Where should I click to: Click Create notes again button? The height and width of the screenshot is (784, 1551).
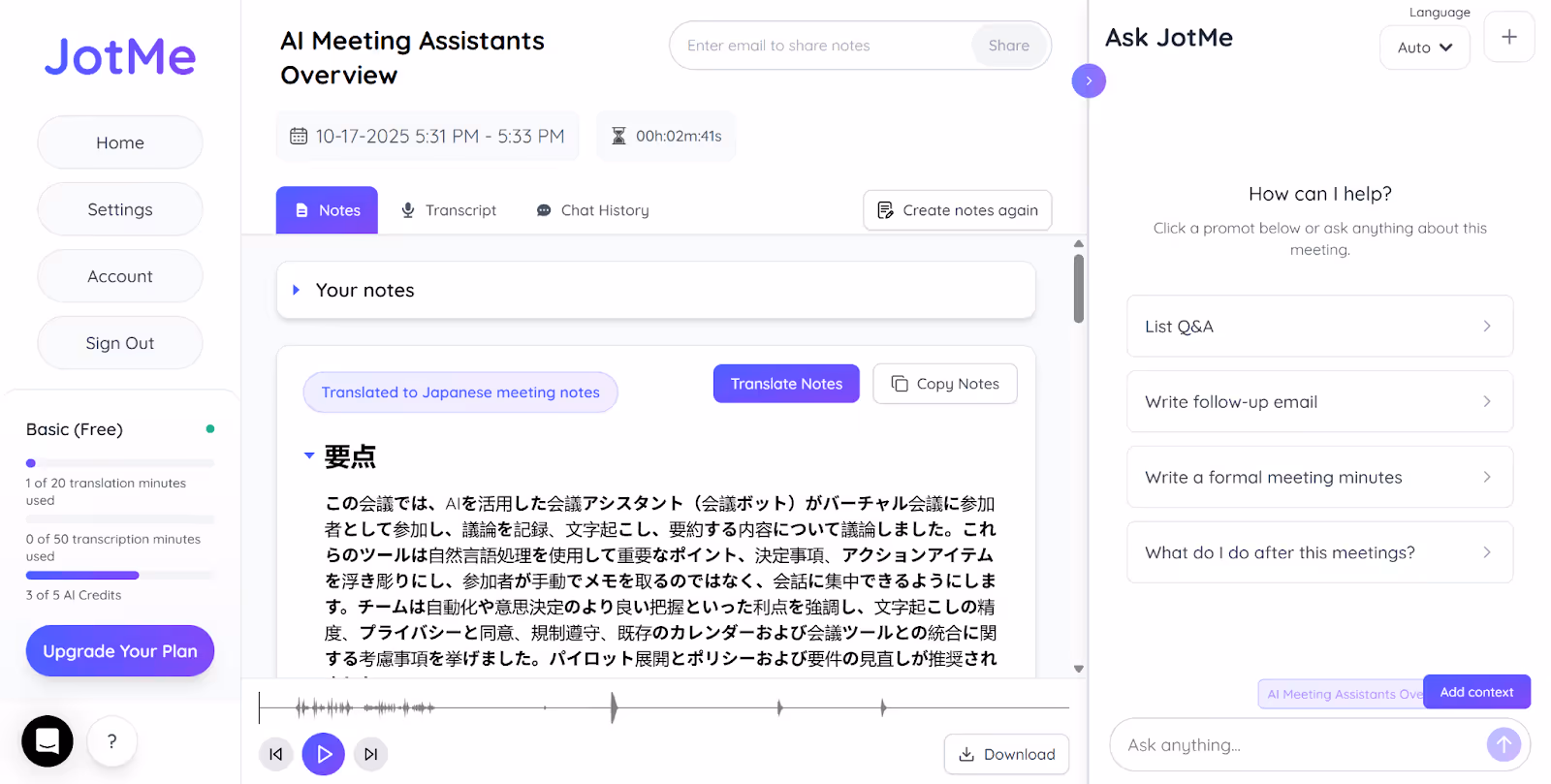(958, 210)
